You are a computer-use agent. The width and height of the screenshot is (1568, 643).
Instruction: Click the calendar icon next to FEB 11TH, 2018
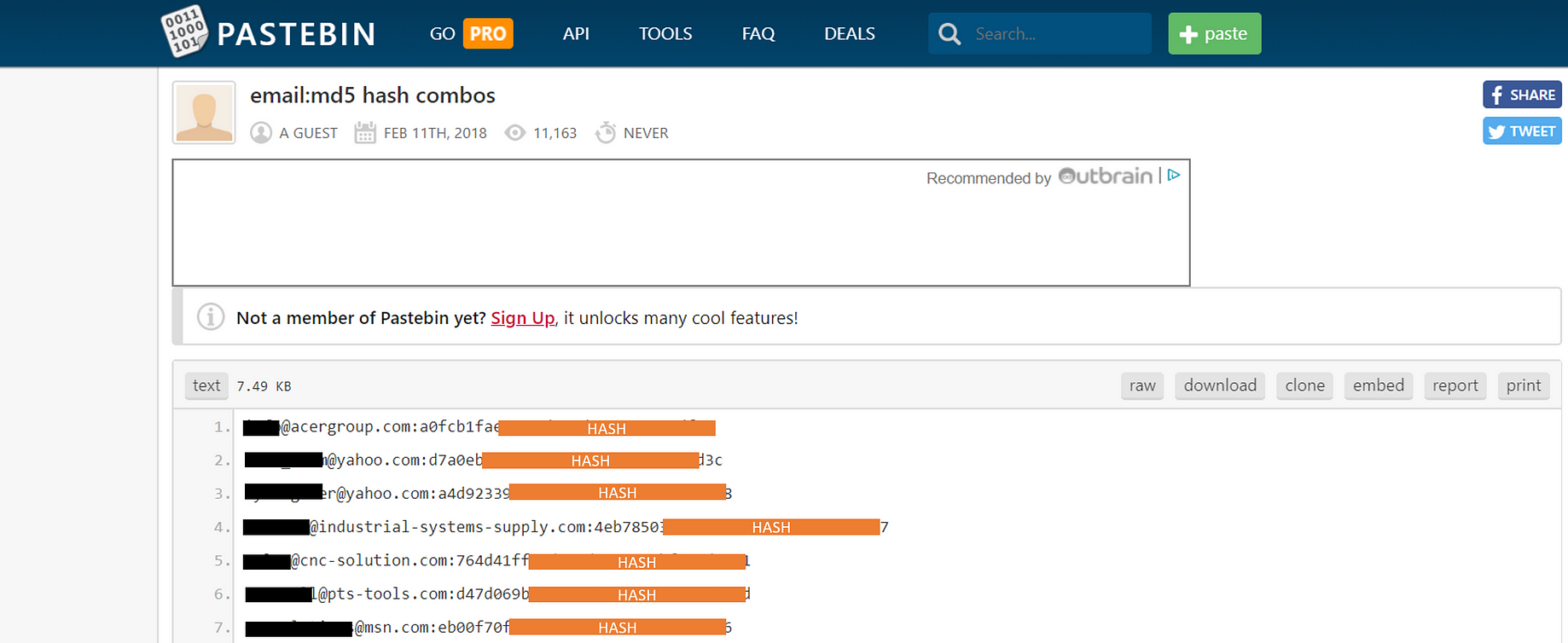[x=365, y=133]
